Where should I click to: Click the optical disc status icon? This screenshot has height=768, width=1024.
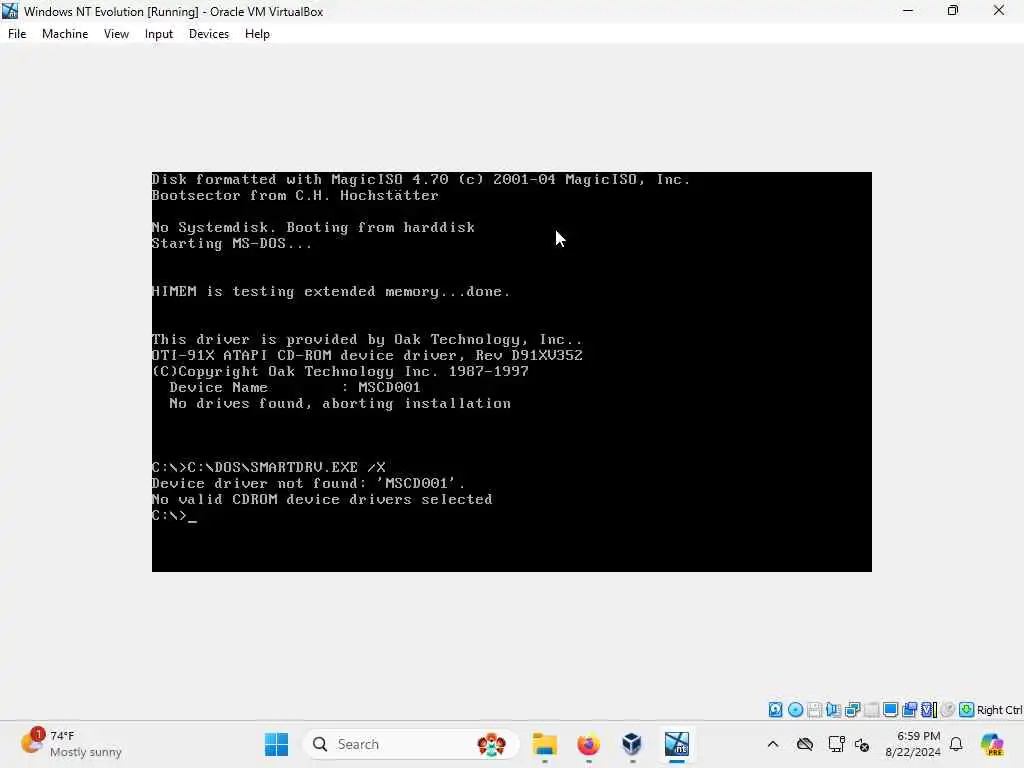coord(795,710)
